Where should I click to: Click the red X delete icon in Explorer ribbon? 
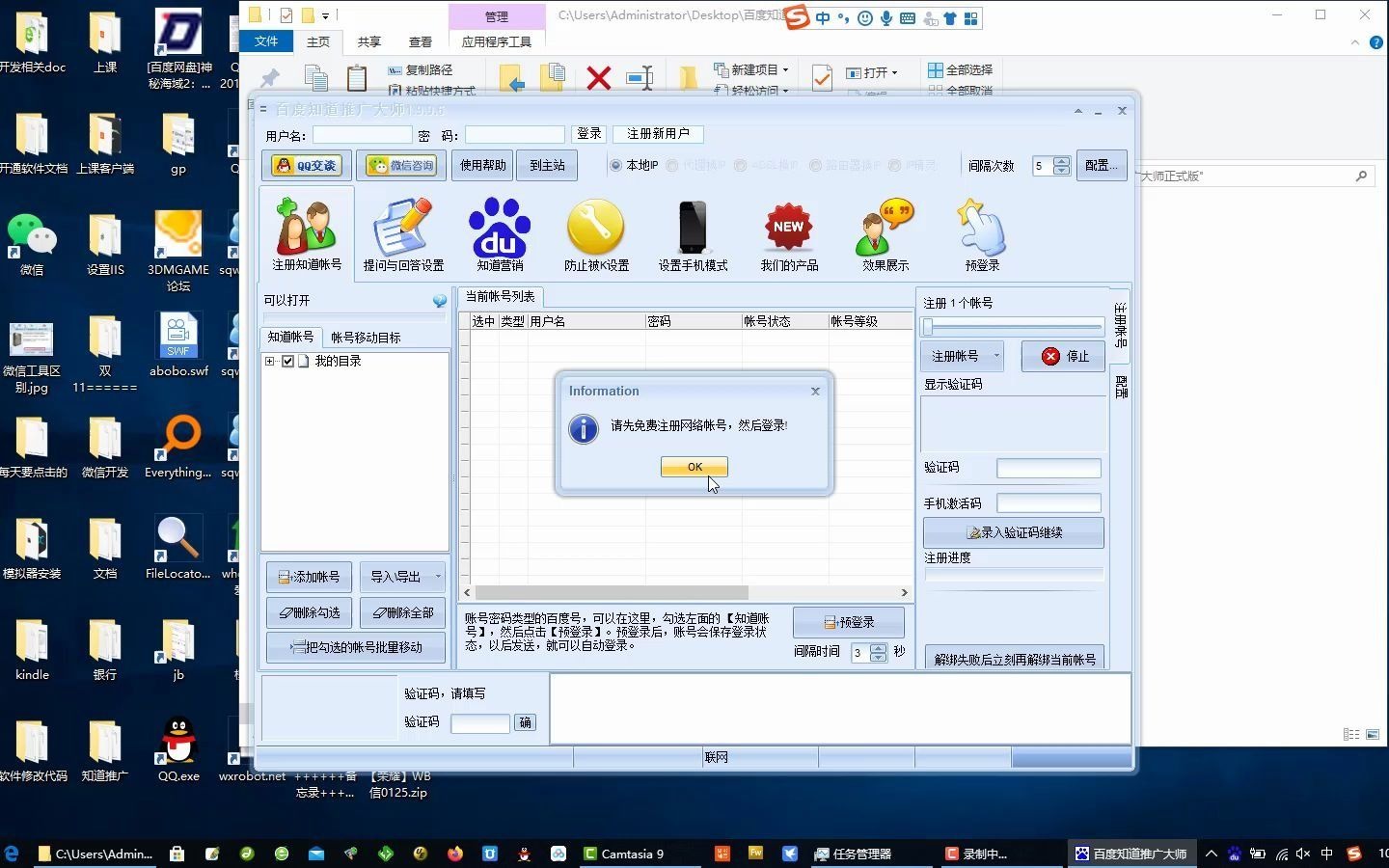pyautogui.click(x=599, y=78)
